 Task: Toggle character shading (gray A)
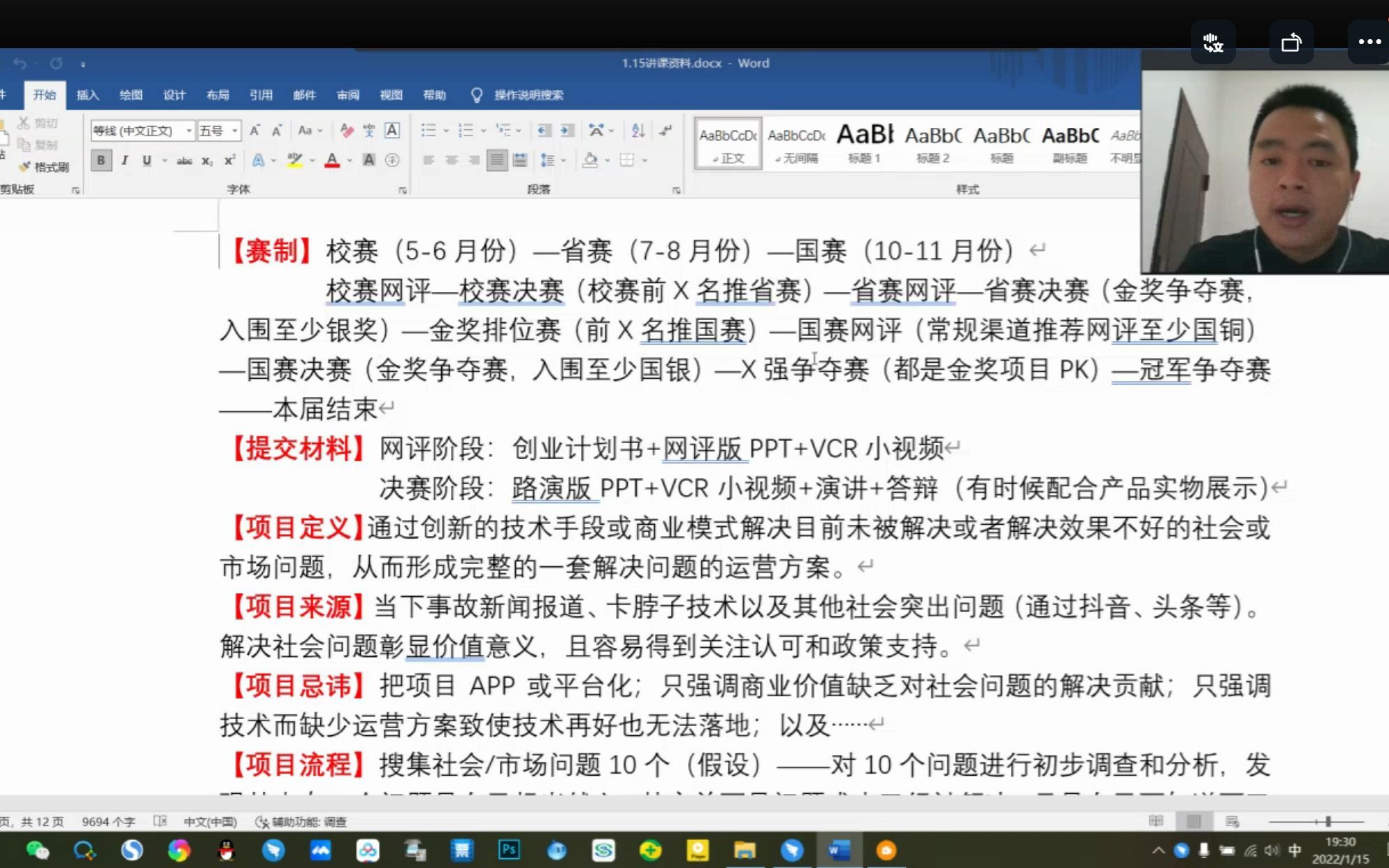368,160
